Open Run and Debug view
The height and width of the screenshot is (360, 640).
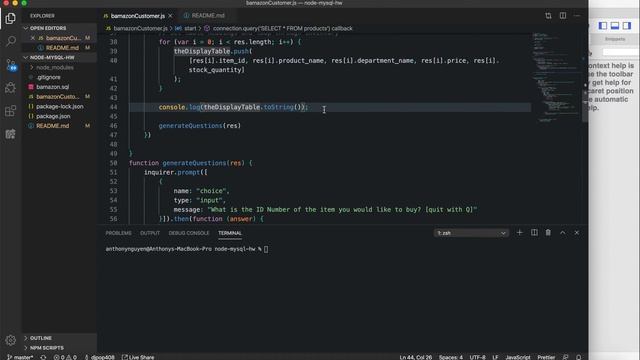pos(11,88)
